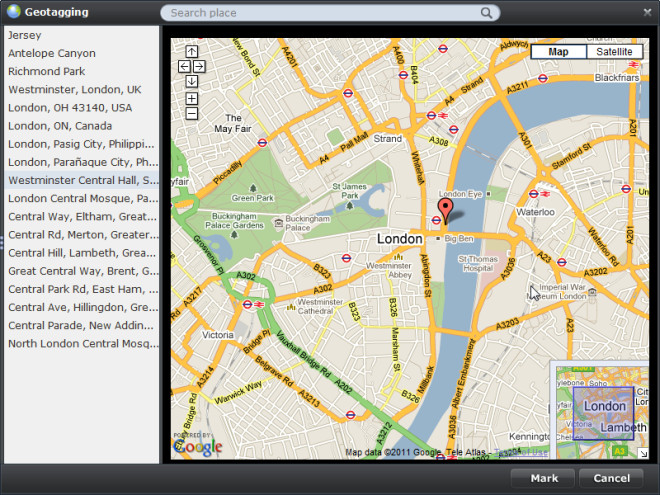Select Great Central Way, Brent entry

coord(82,271)
